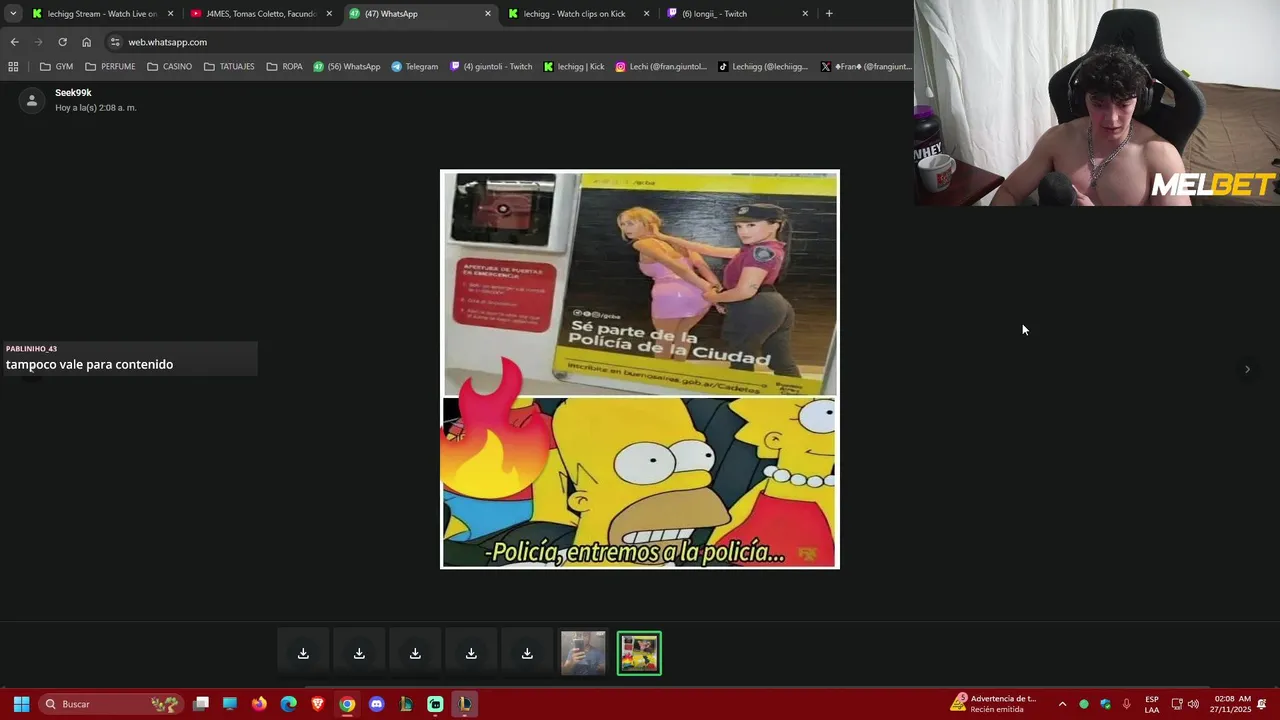Image resolution: width=1280 pixels, height=720 pixels.
Task: Open the (56) WhatsApp bookmark
Action: click(347, 66)
